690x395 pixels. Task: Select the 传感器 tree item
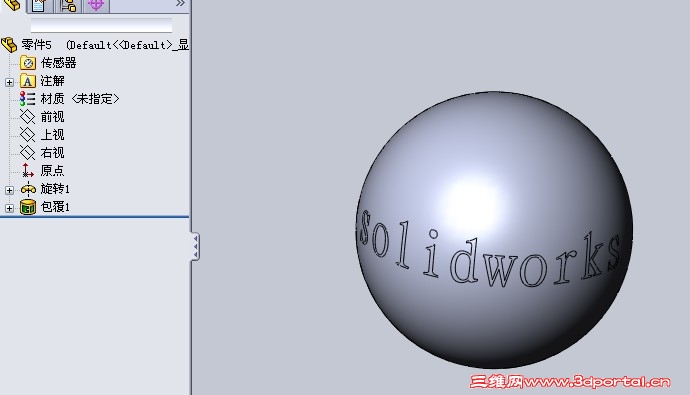click(58, 63)
